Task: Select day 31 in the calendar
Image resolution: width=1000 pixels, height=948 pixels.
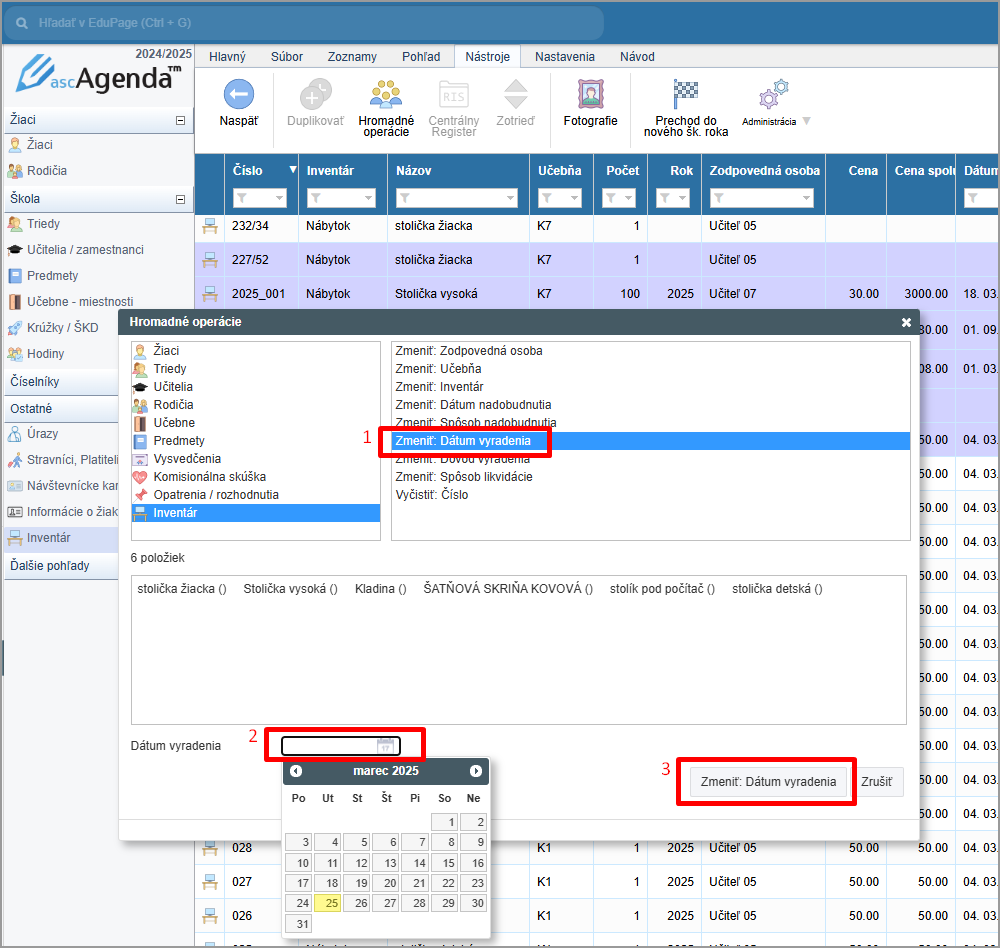Action: (x=298, y=923)
